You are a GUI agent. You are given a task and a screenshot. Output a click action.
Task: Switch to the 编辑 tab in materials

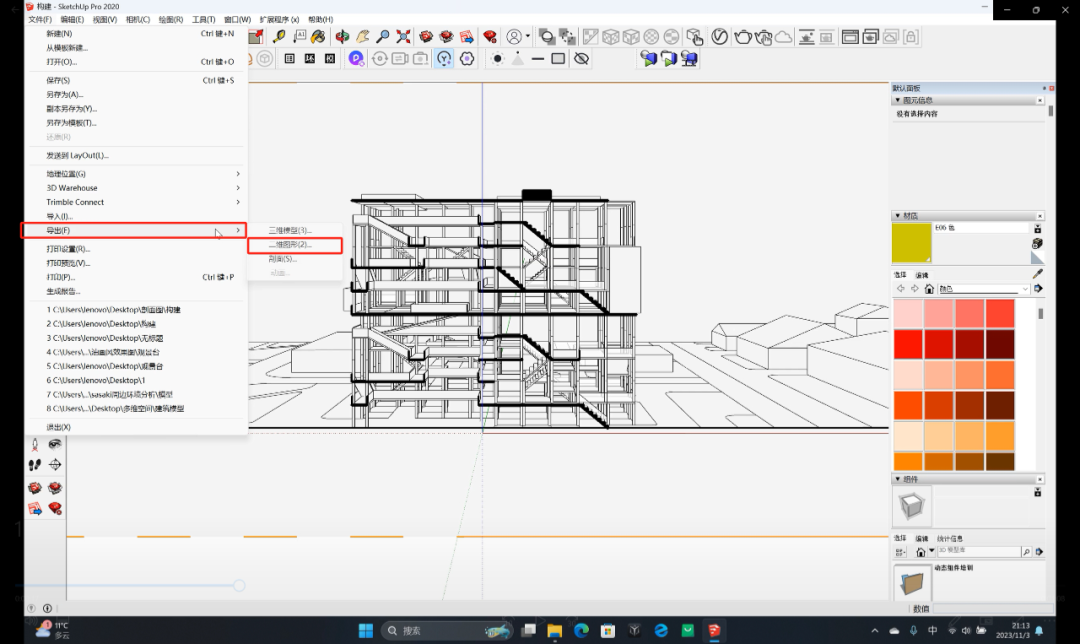point(922,275)
